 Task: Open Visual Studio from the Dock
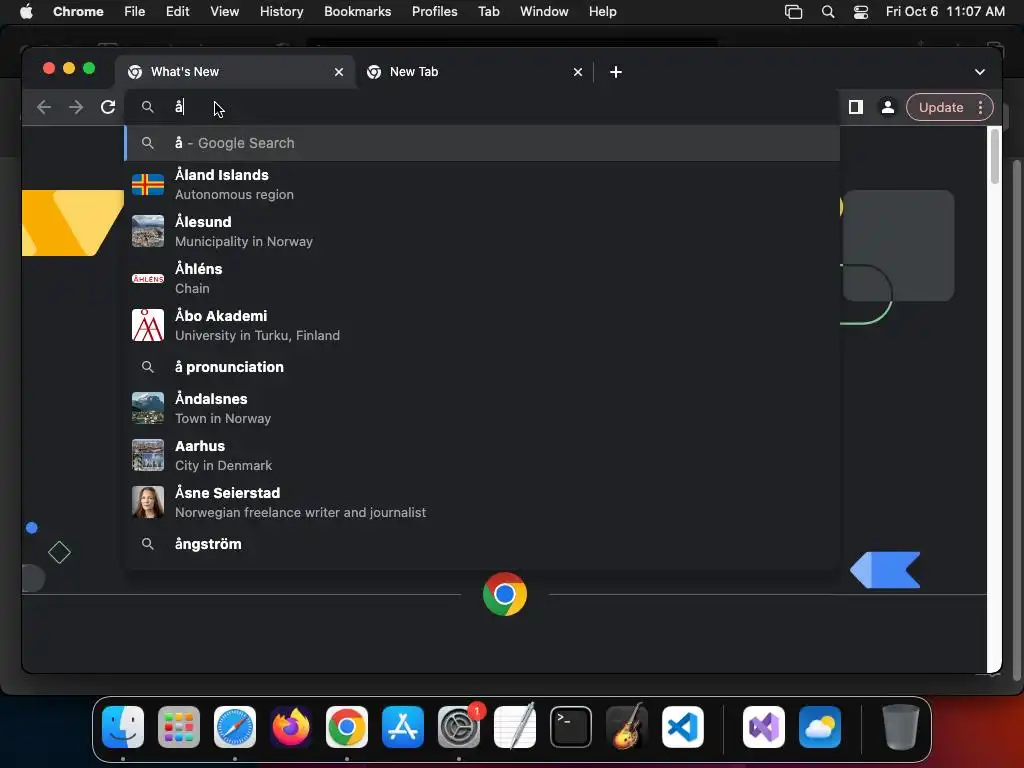pos(764,727)
